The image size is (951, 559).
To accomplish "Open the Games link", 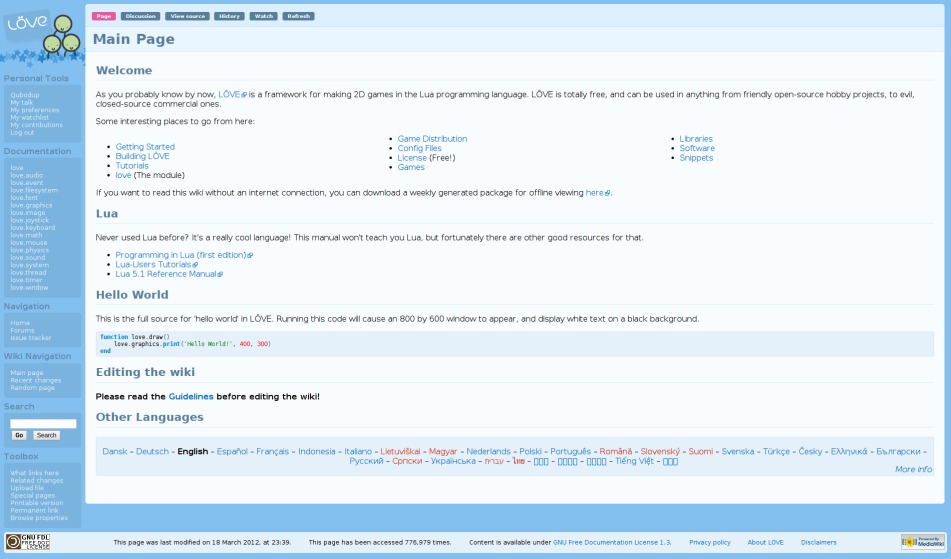I will click(411, 167).
